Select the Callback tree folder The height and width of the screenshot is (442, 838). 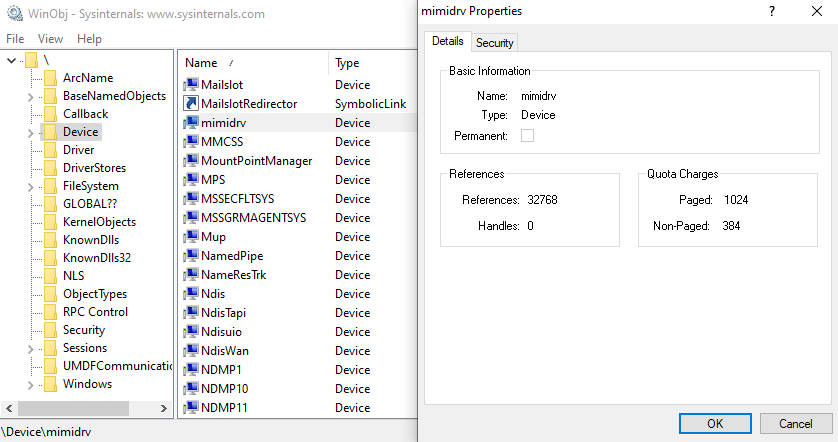(x=86, y=114)
